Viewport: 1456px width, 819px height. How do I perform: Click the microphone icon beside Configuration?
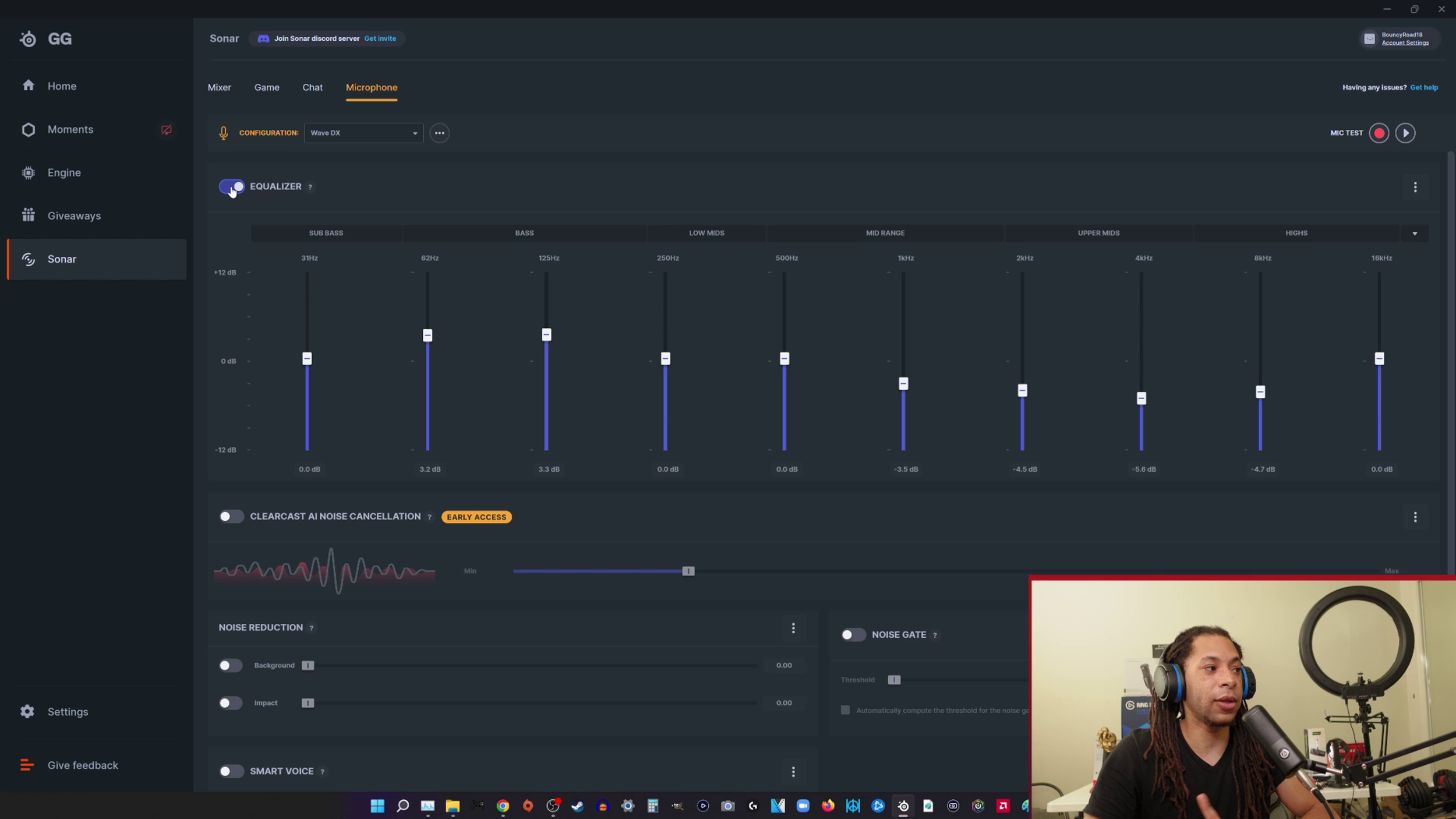[223, 133]
